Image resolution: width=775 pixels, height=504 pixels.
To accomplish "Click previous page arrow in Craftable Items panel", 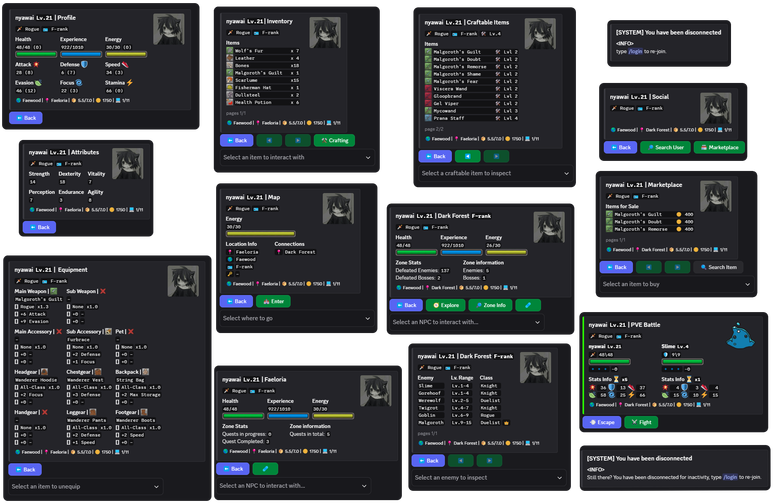I will click(x=467, y=156).
